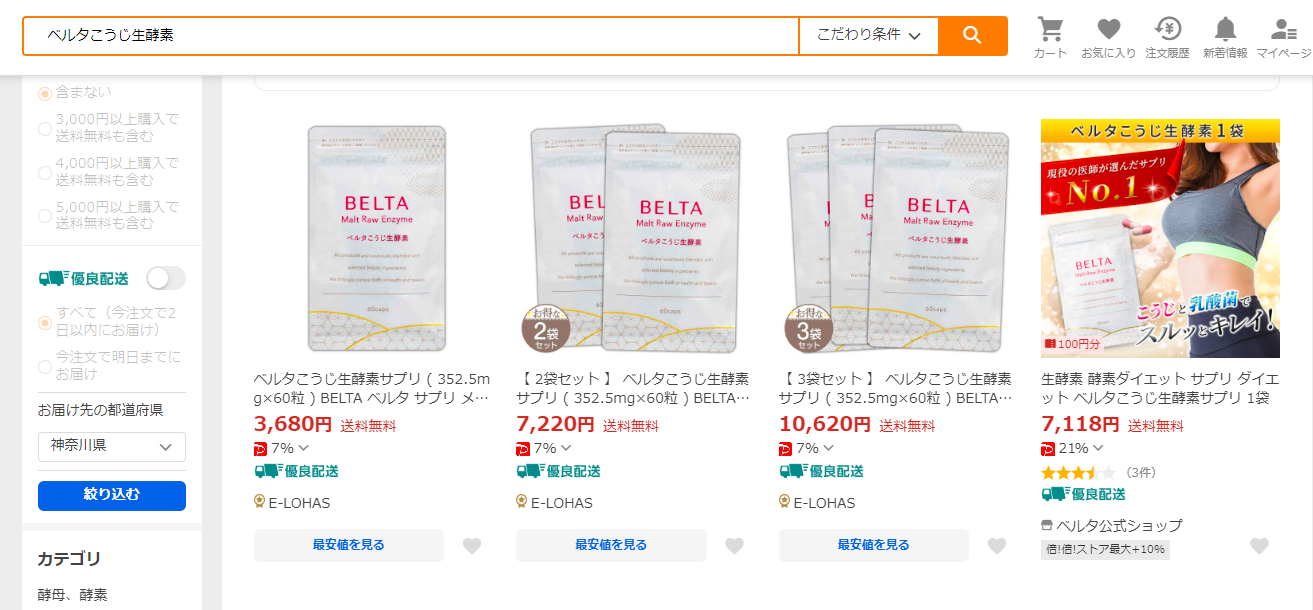The height and width of the screenshot is (610, 1313).
Task: Open the こだわり条件 dropdown
Action: click(868, 36)
